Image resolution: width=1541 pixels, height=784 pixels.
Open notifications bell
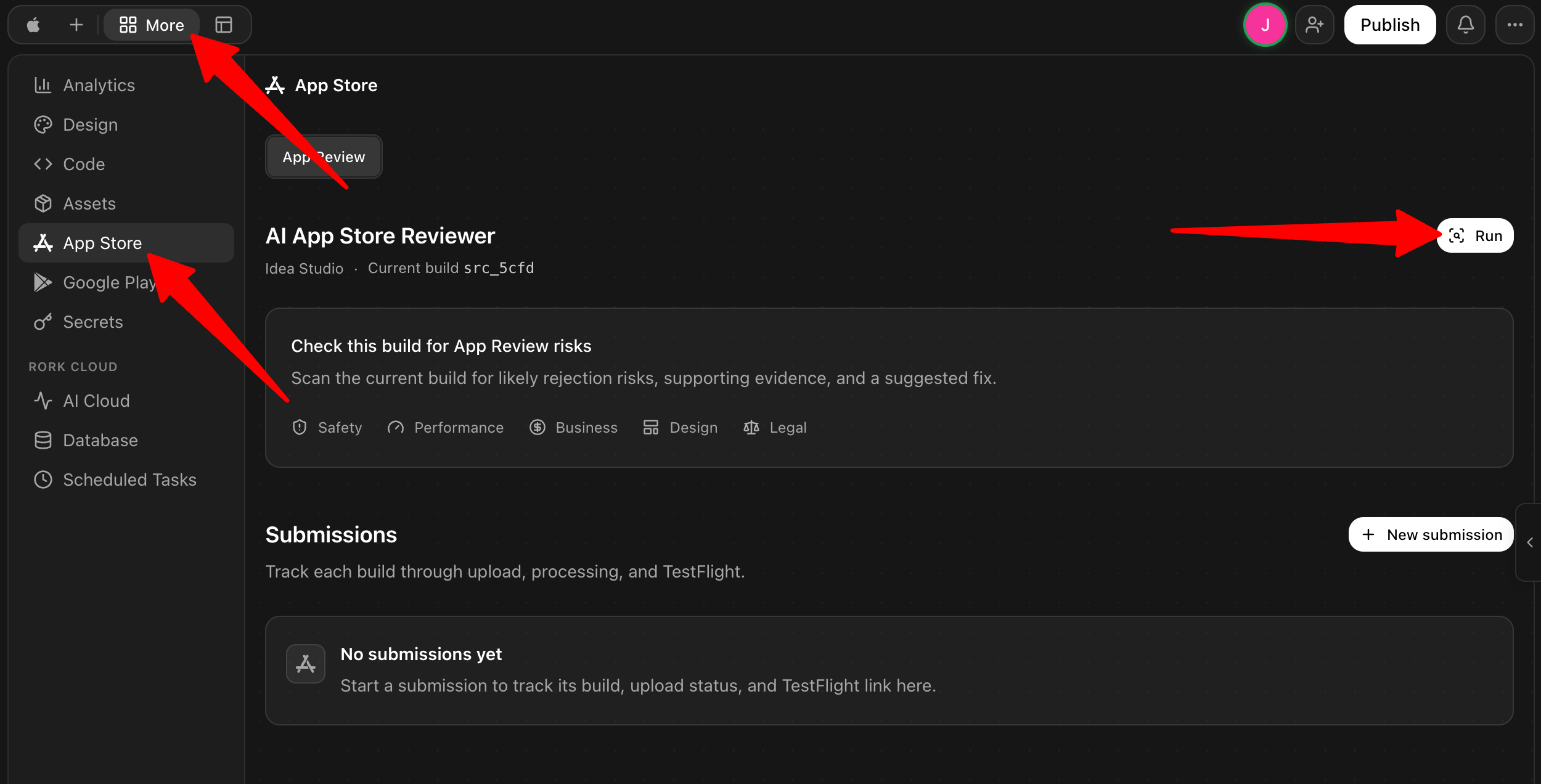tap(1465, 25)
